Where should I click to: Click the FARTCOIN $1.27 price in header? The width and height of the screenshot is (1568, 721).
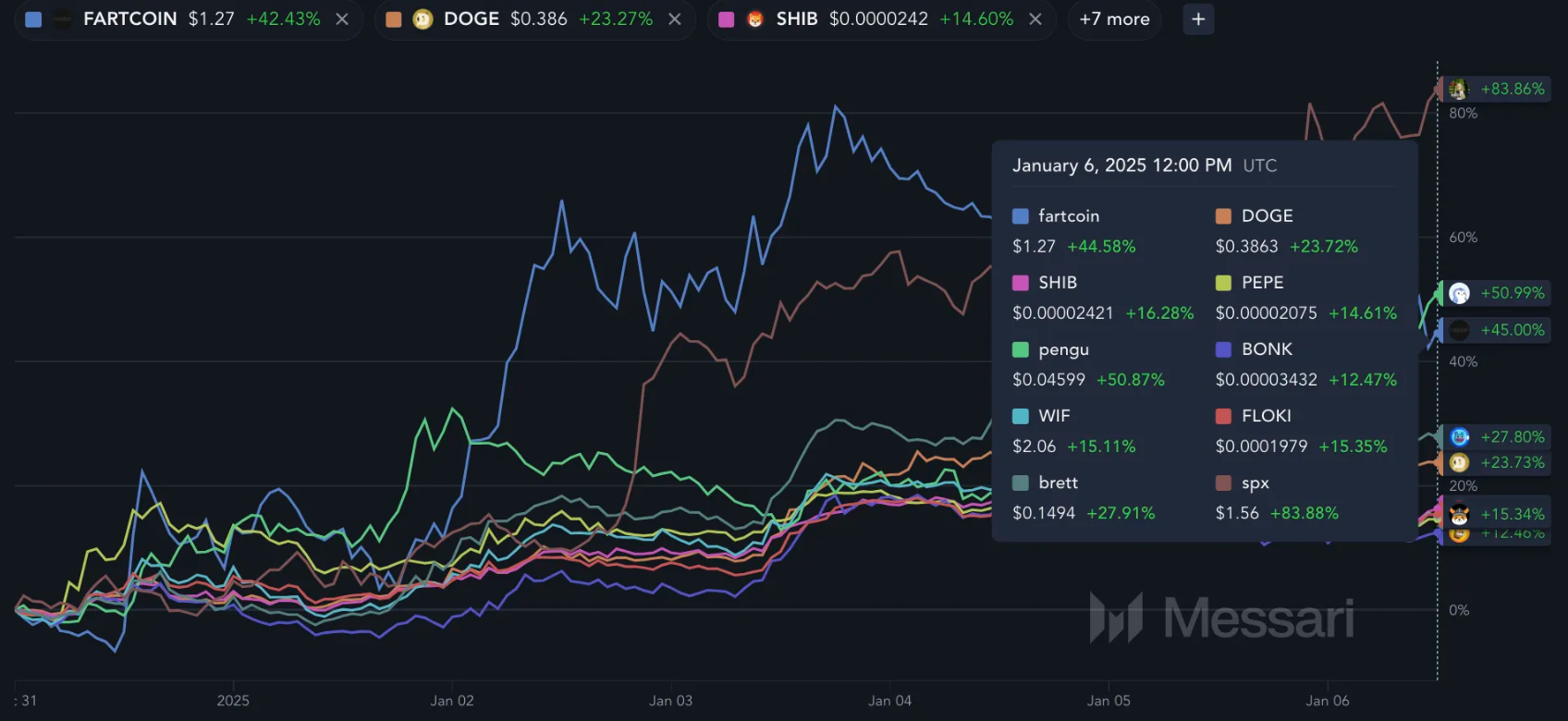[212, 19]
